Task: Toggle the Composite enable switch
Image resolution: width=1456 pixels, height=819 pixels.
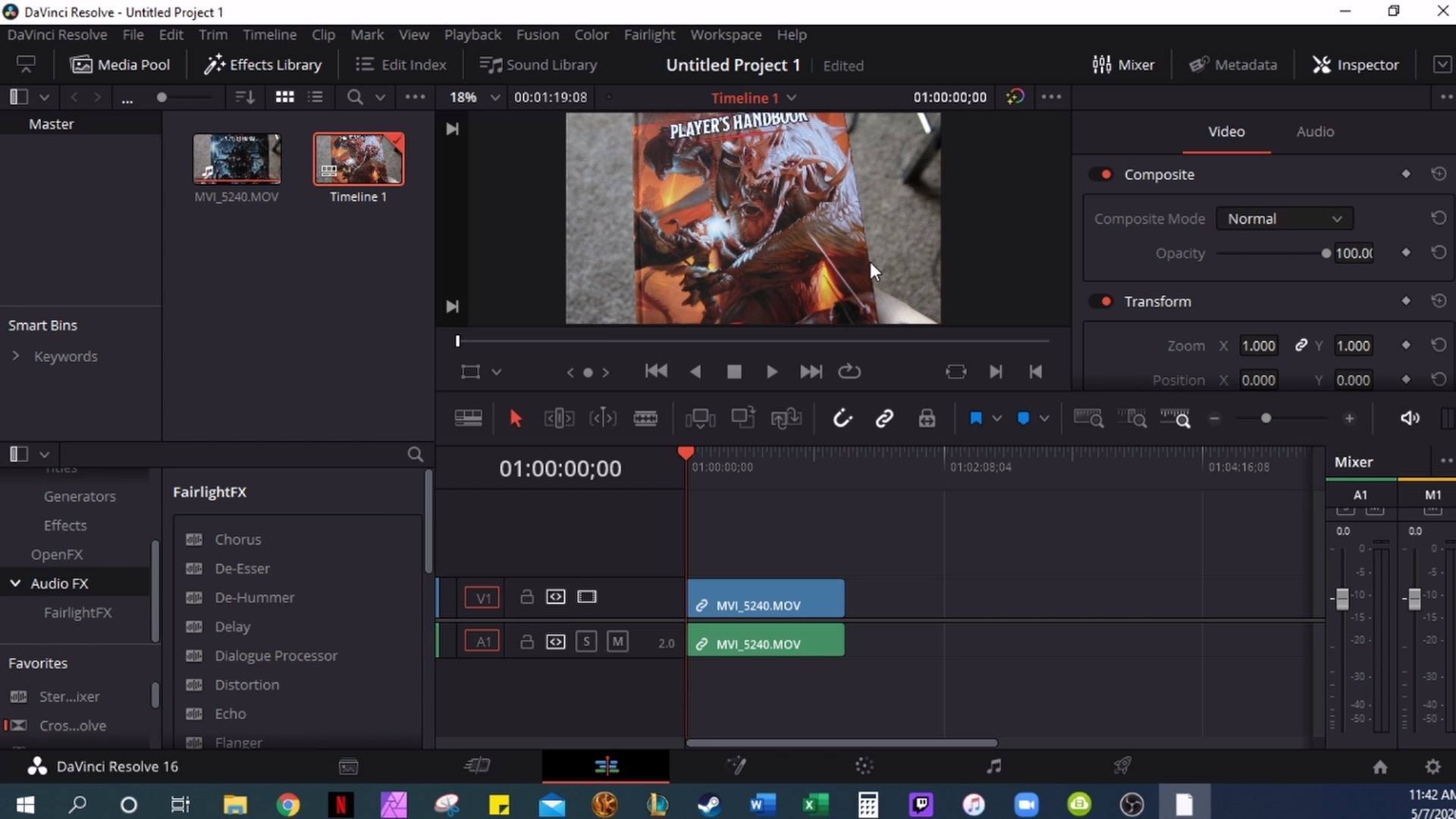Action: pos(1101,174)
